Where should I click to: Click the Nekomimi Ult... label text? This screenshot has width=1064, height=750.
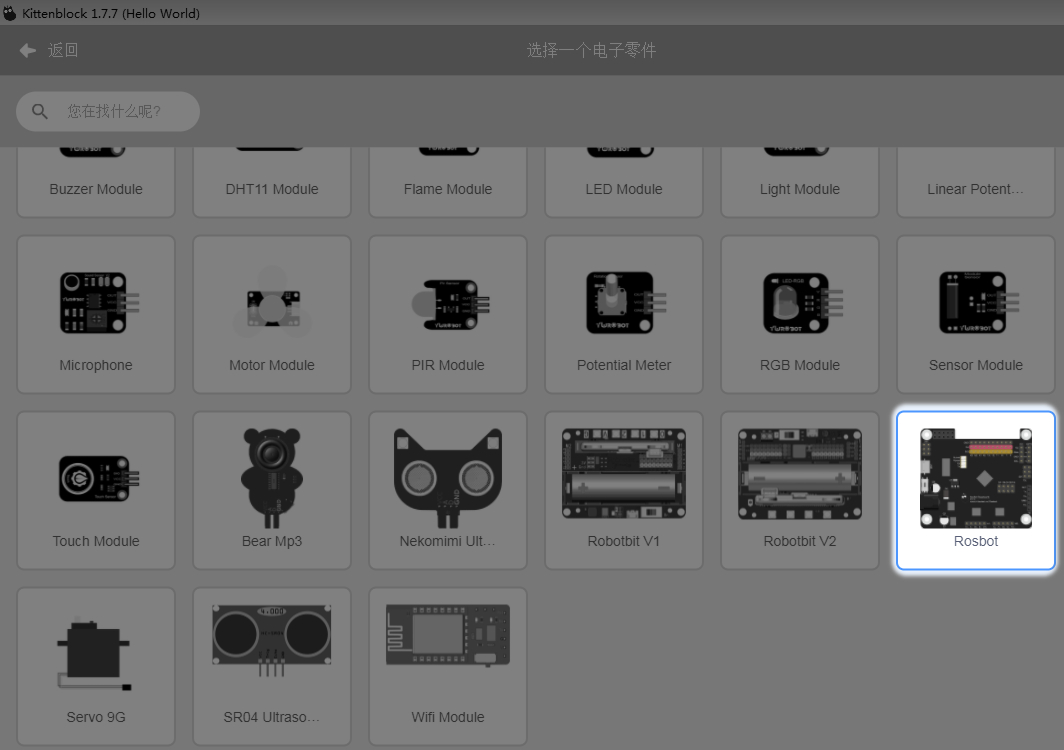pos(448,541)
